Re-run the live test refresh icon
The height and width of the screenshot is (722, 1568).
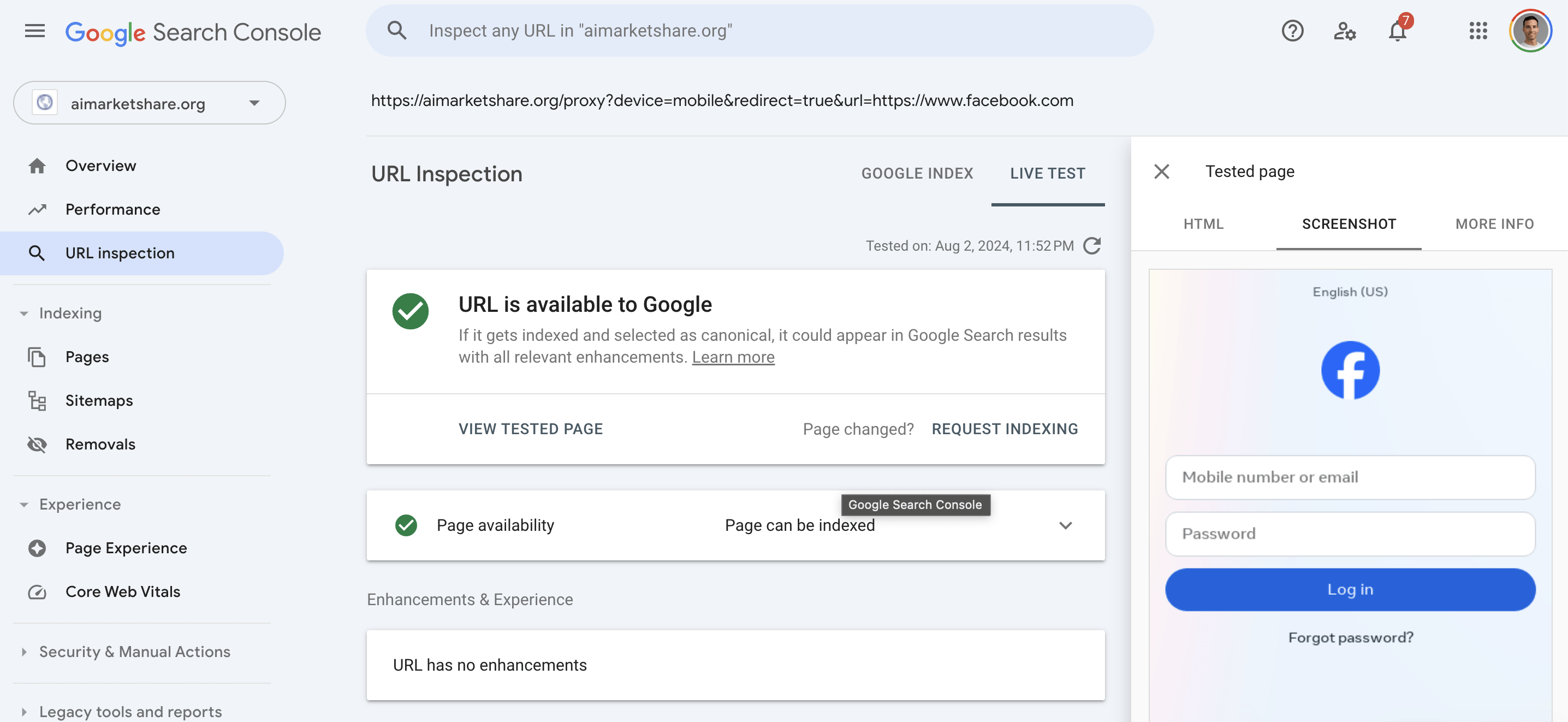[1092, 246]
